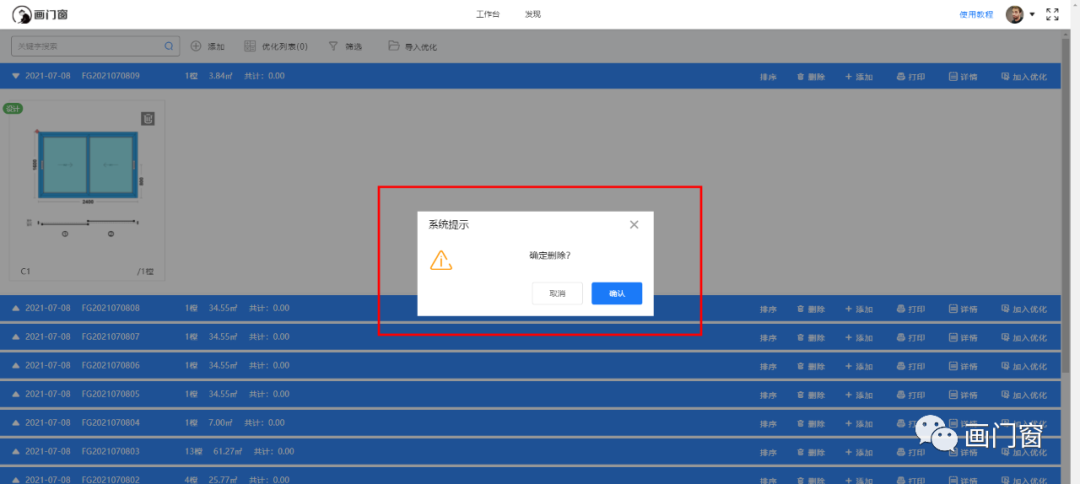Screen dimensions: 1080x484
Task: Confirm deletion with the 确认 button
Action: 616,293
